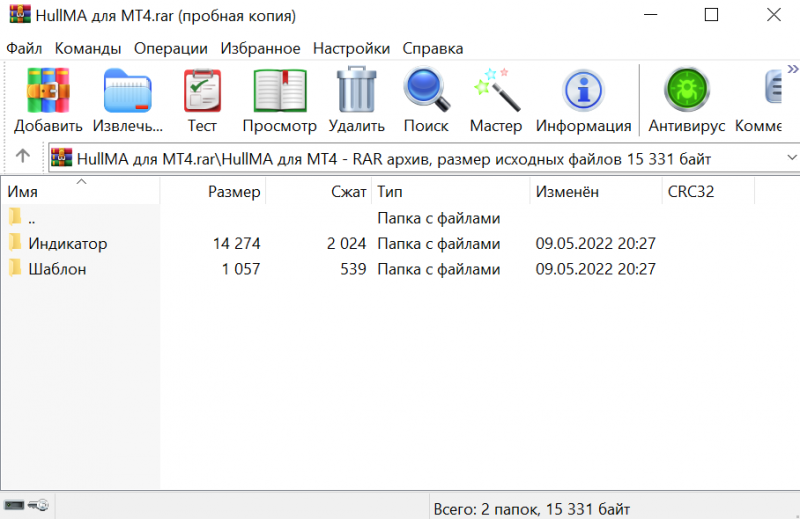
Task: Click the Удалить trash bin icon
Action: click(356, 89)
